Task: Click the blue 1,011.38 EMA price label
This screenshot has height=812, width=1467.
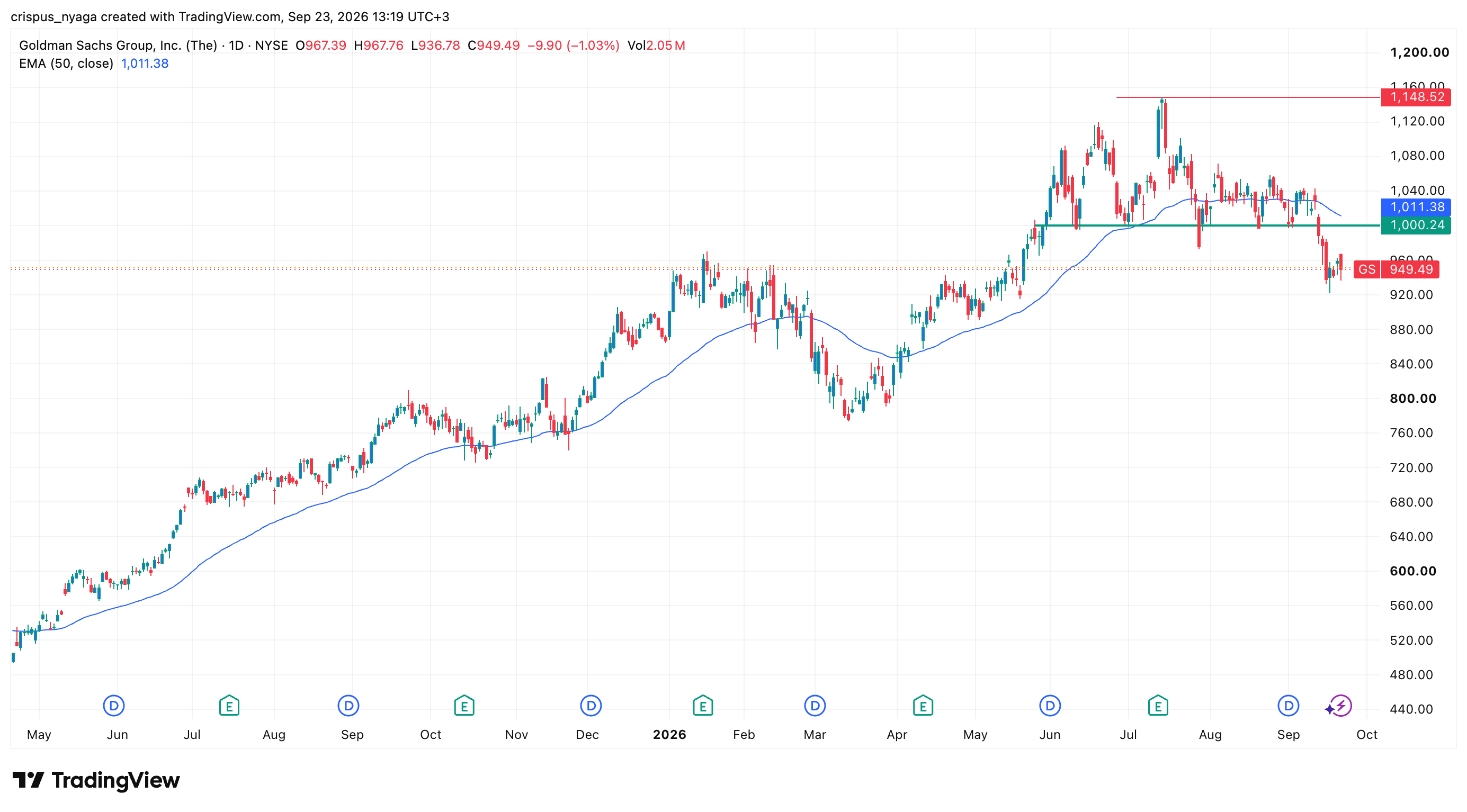Action: coord(1416,207)
